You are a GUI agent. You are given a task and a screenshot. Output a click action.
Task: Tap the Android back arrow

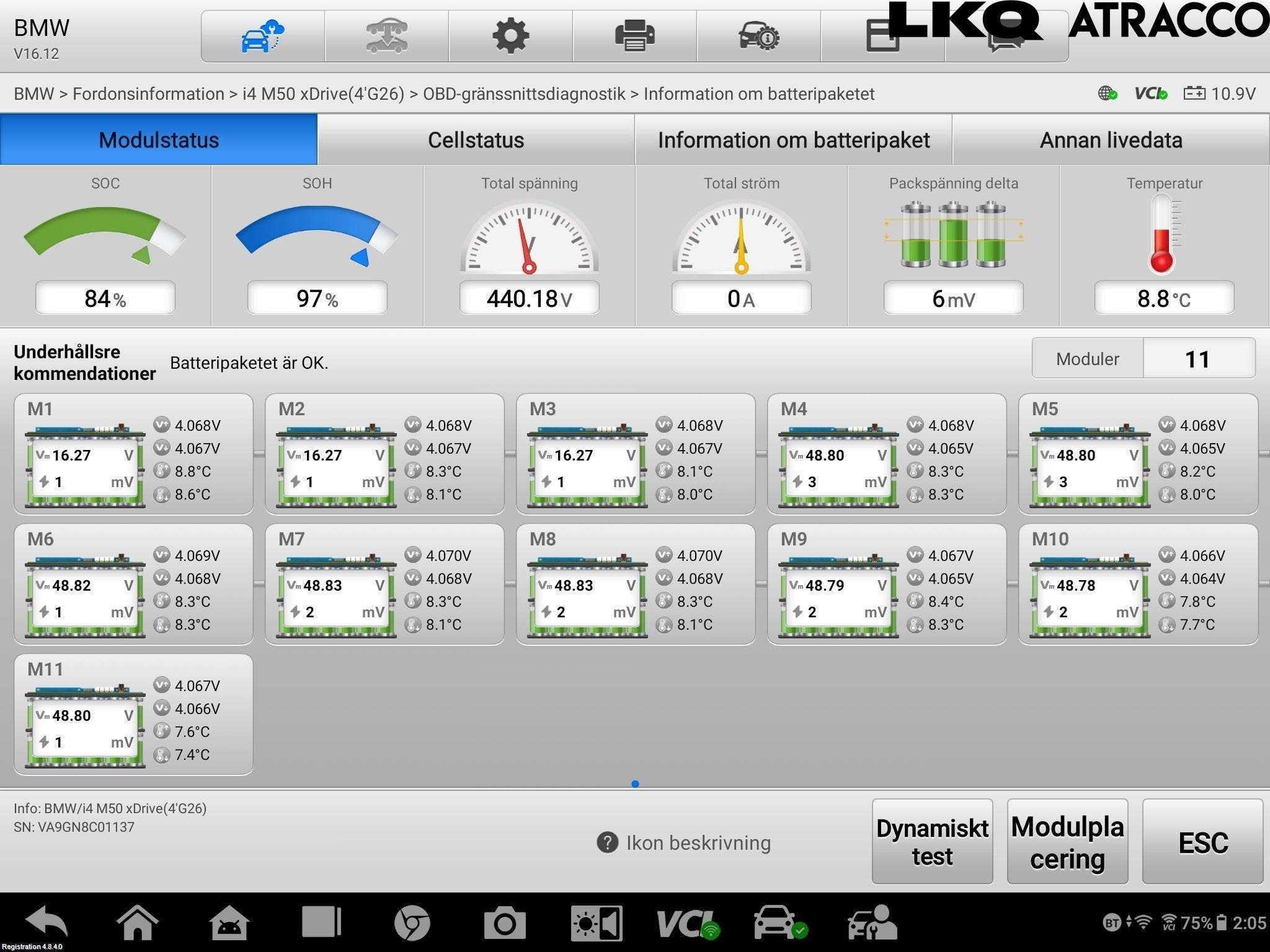tap(47, 922)
